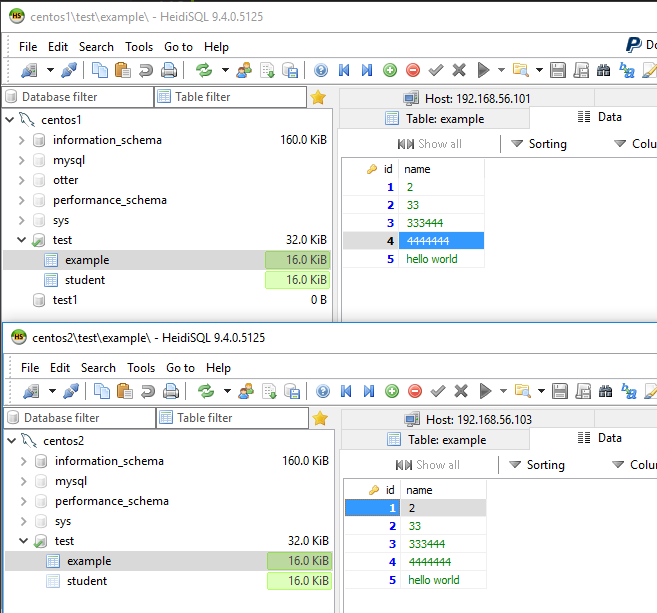
Task: Open session manager icon in centos1 window
Action: coord(29,70)
